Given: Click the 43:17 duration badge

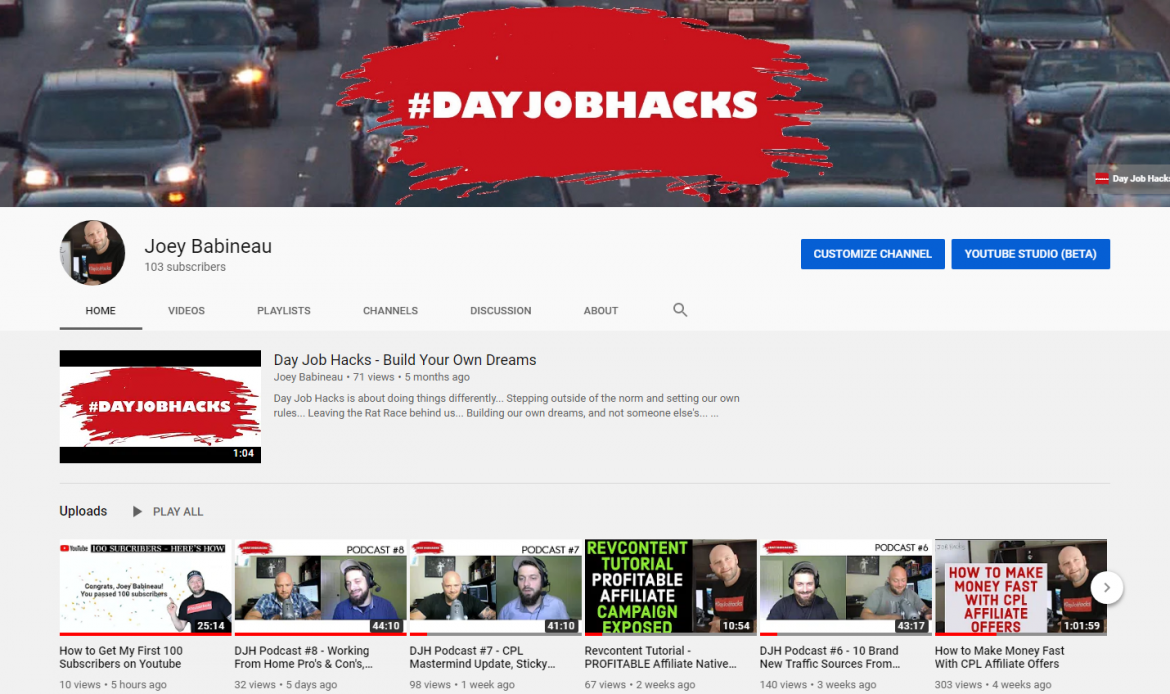Looking at the screenshot, I should pos(910,625).
